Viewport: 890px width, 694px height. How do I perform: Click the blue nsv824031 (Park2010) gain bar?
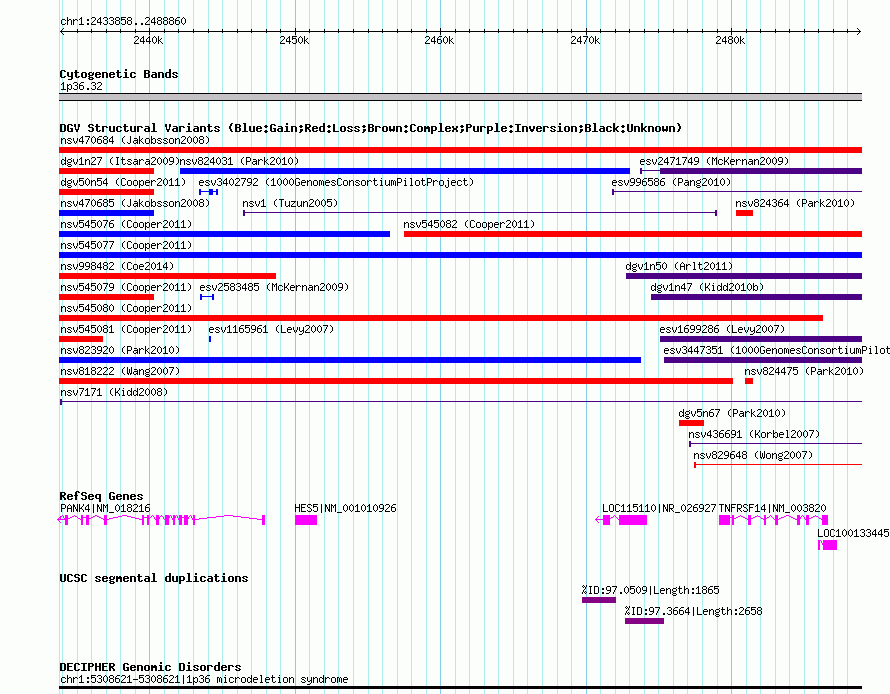[x=405, y=171]
